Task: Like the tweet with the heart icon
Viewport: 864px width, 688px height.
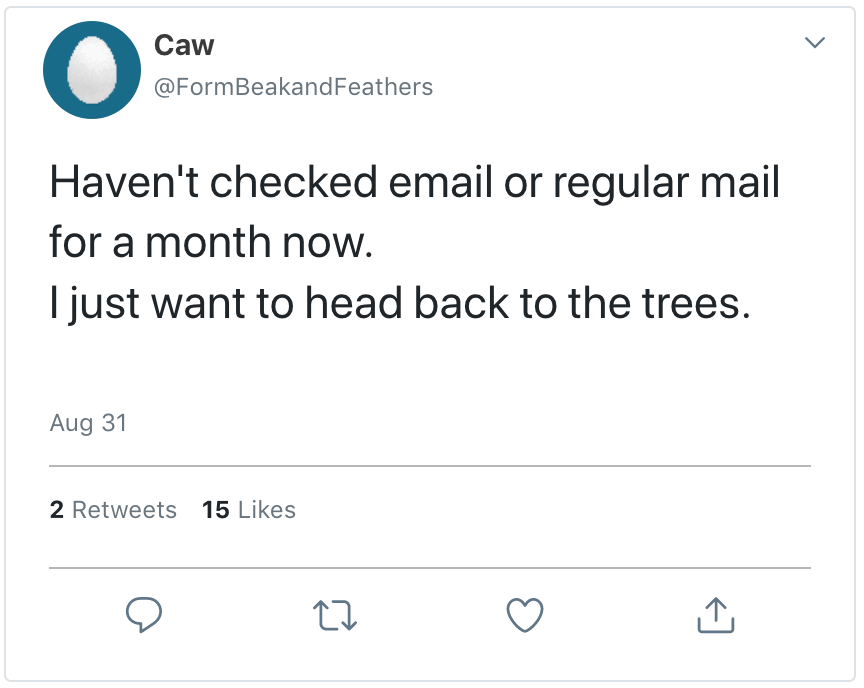Action: 525,615
